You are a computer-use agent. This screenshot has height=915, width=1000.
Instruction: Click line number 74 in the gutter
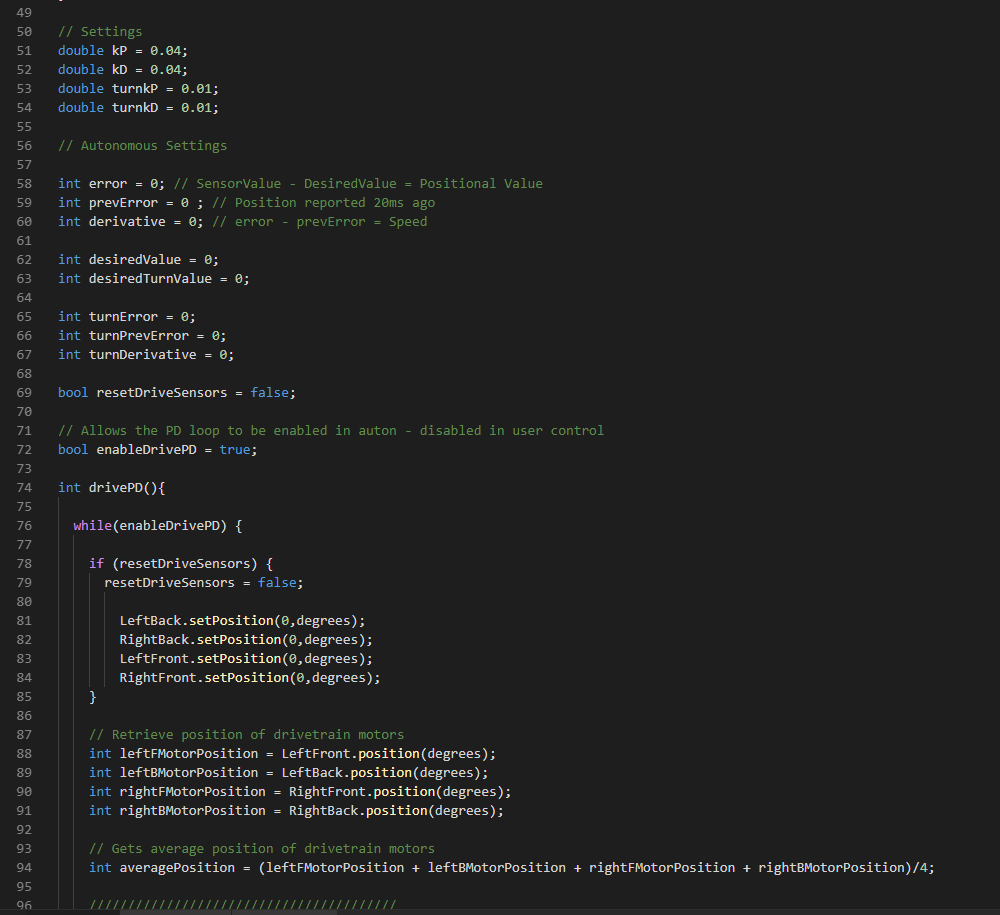coord(24,488)
